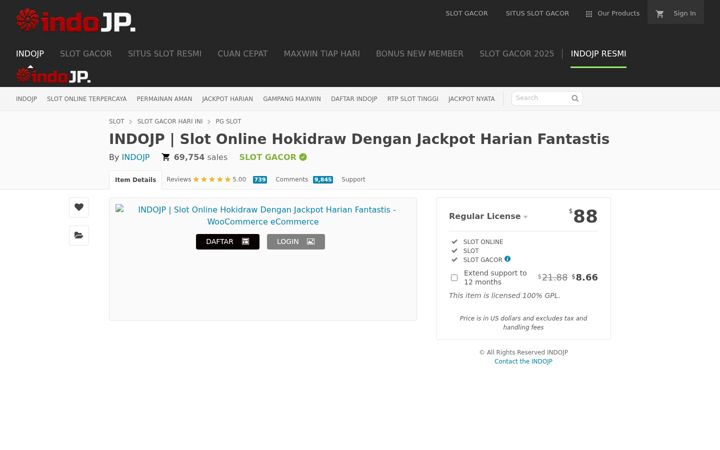This screenshot has width=720, height=450.
Task: Select INDOJP RESMI in main navigation
Action: point(598,54)
